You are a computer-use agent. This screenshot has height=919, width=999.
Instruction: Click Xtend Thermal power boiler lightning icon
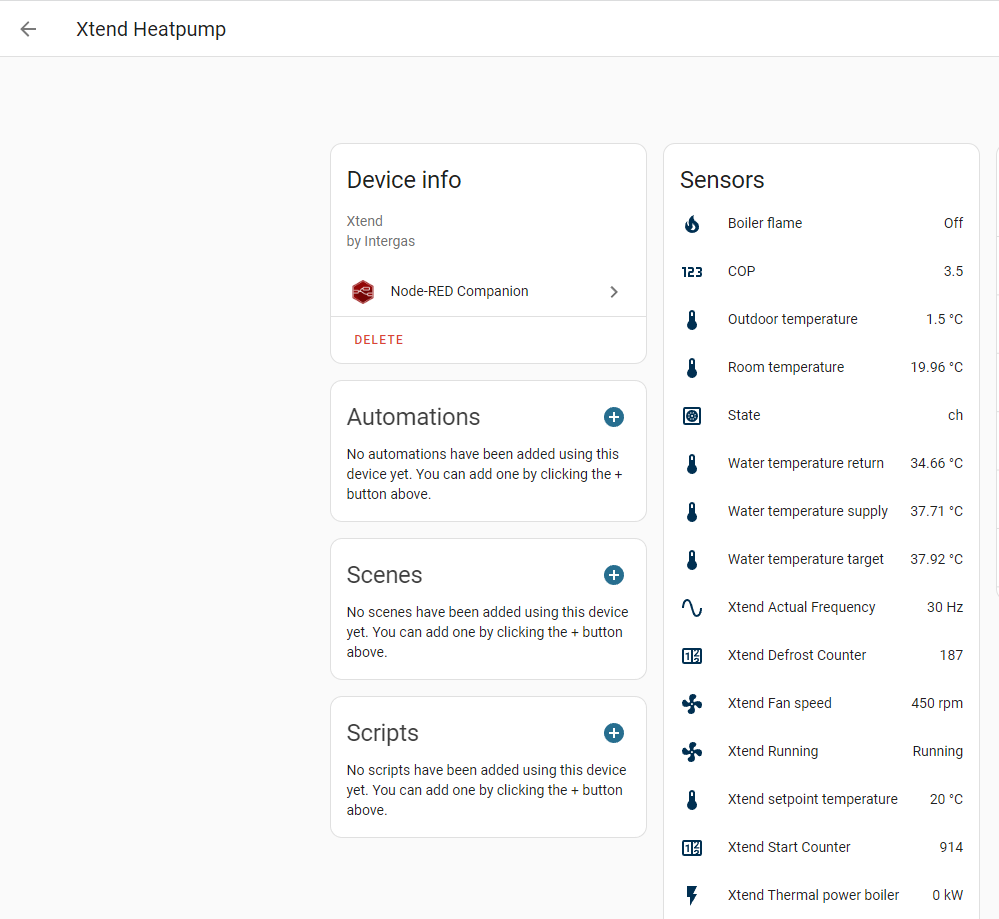[x=692, y=895]
